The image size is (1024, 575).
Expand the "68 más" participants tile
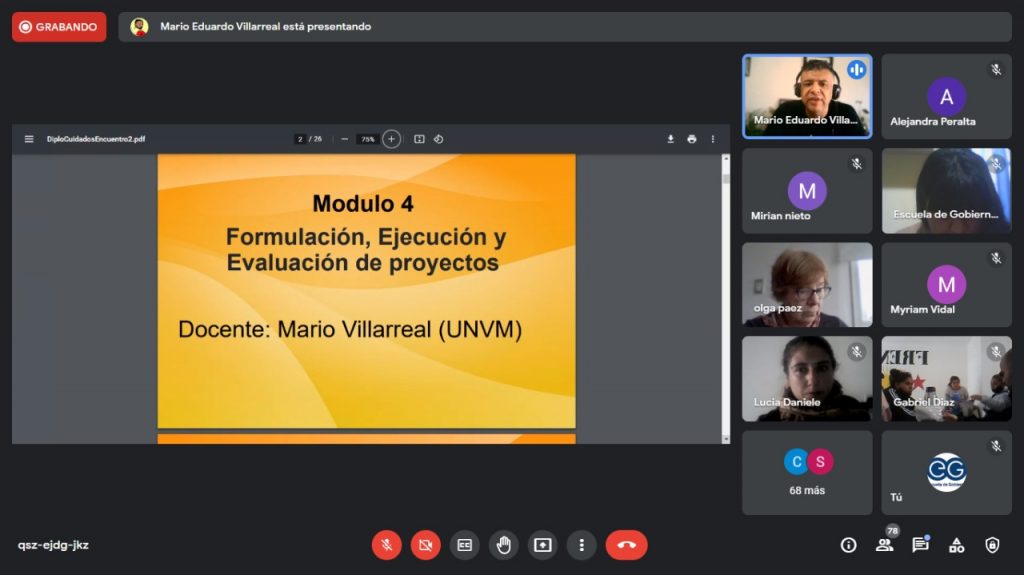807,472
